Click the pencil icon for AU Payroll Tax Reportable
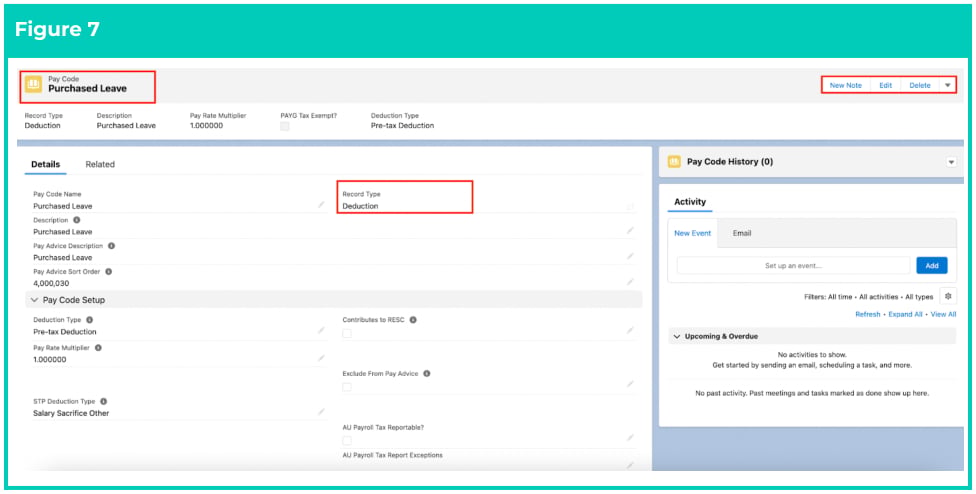The width and height of the screenshot is (976, 494). point(630,438)
